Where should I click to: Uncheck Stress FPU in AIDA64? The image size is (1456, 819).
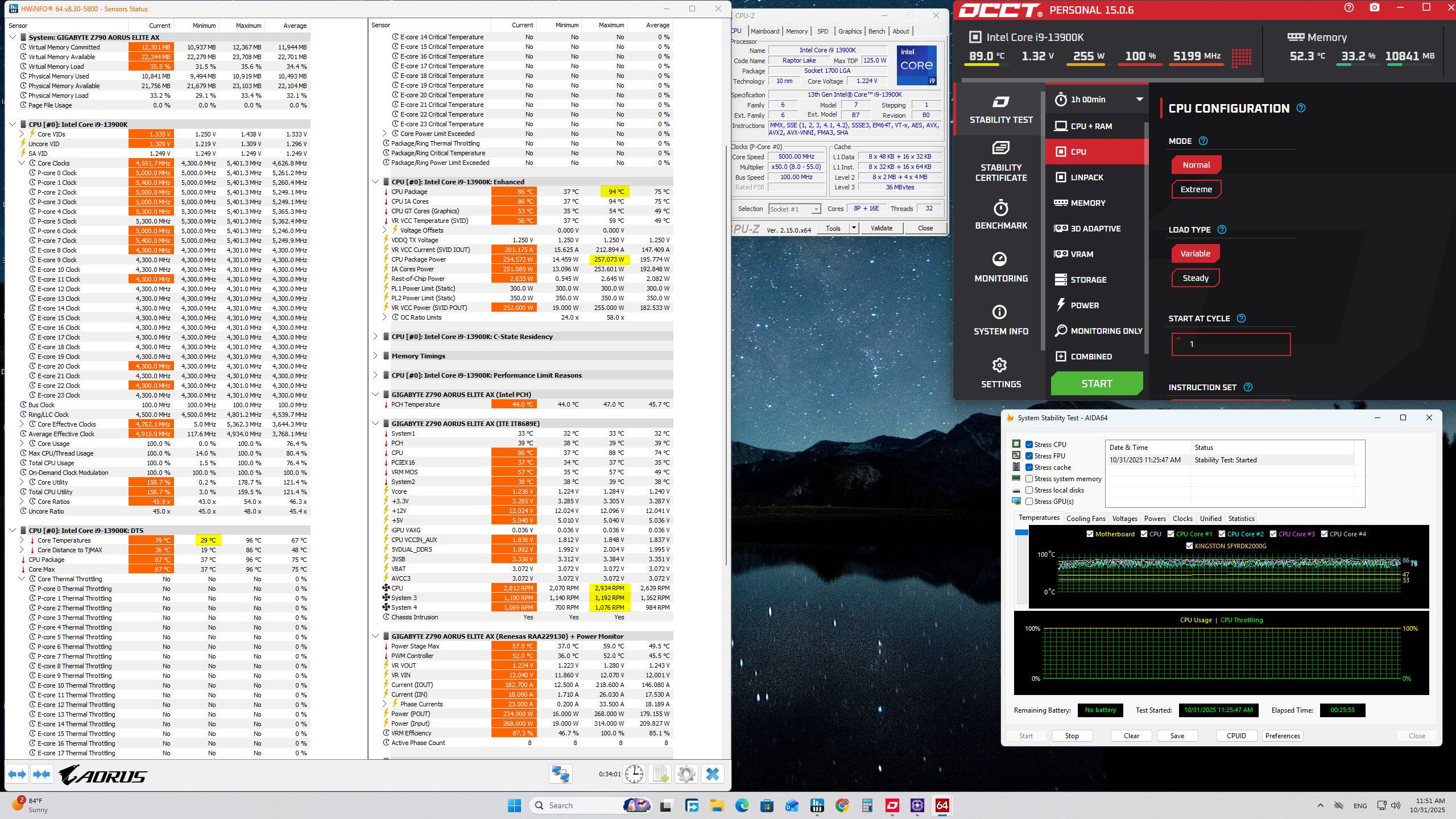[x=1029, y=456]
